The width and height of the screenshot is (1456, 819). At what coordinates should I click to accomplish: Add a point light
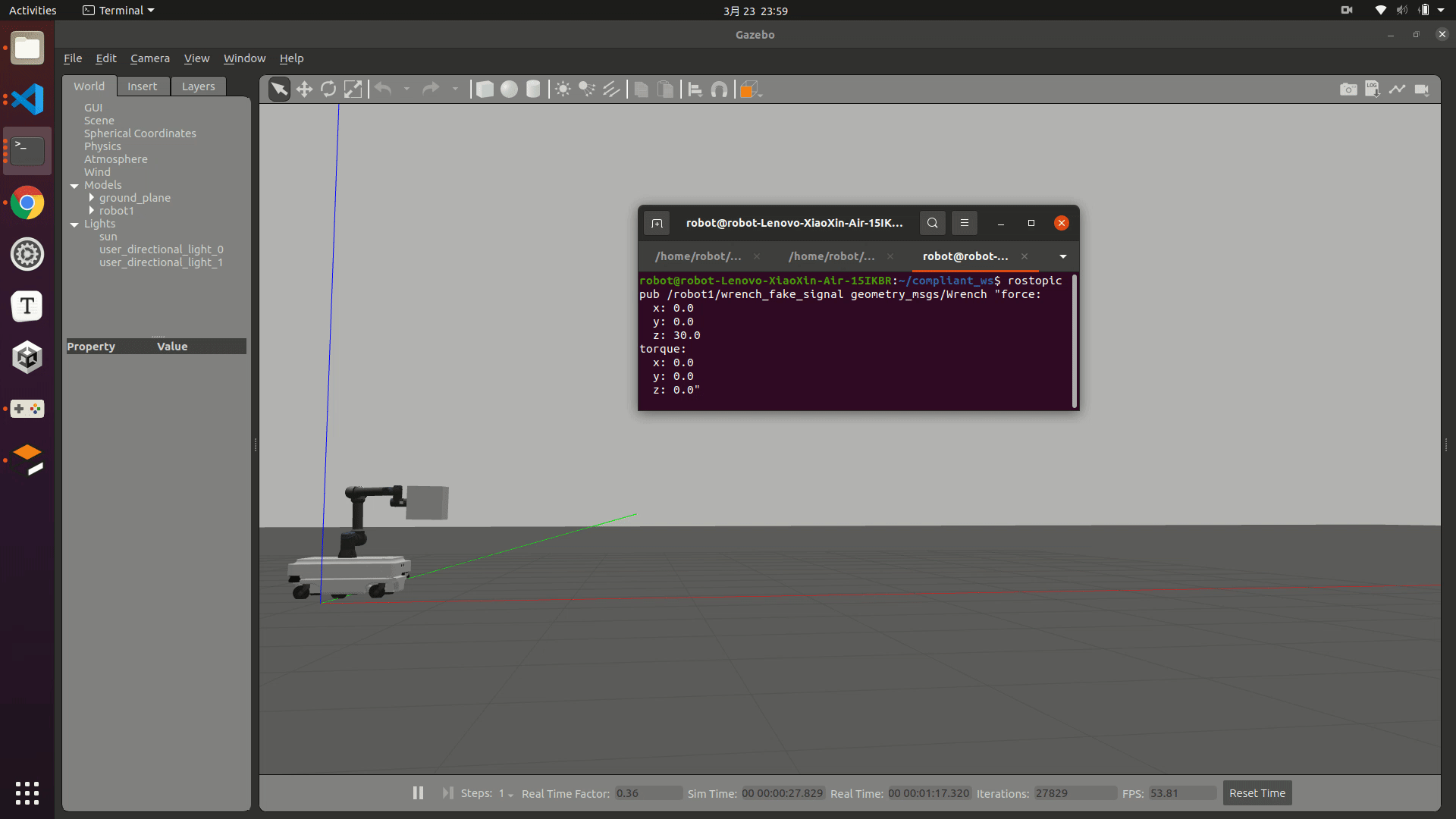563,89
